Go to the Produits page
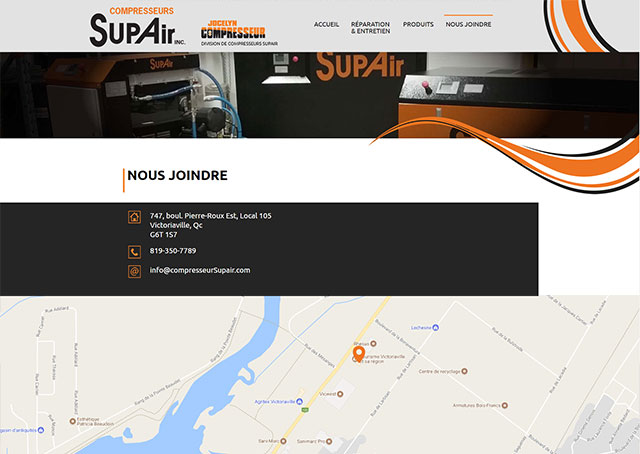Image resolution: width=640 pixels, height=454 pixels. (418, 24)
